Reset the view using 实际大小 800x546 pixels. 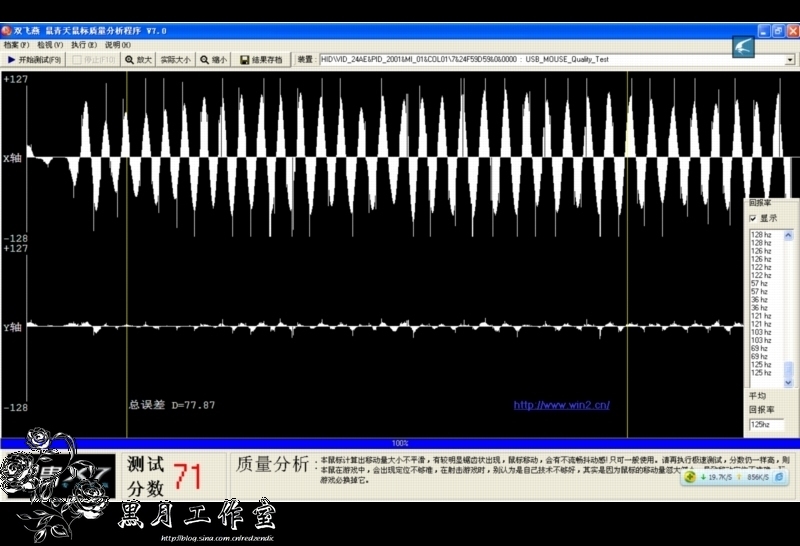click(x=176, y=60)
